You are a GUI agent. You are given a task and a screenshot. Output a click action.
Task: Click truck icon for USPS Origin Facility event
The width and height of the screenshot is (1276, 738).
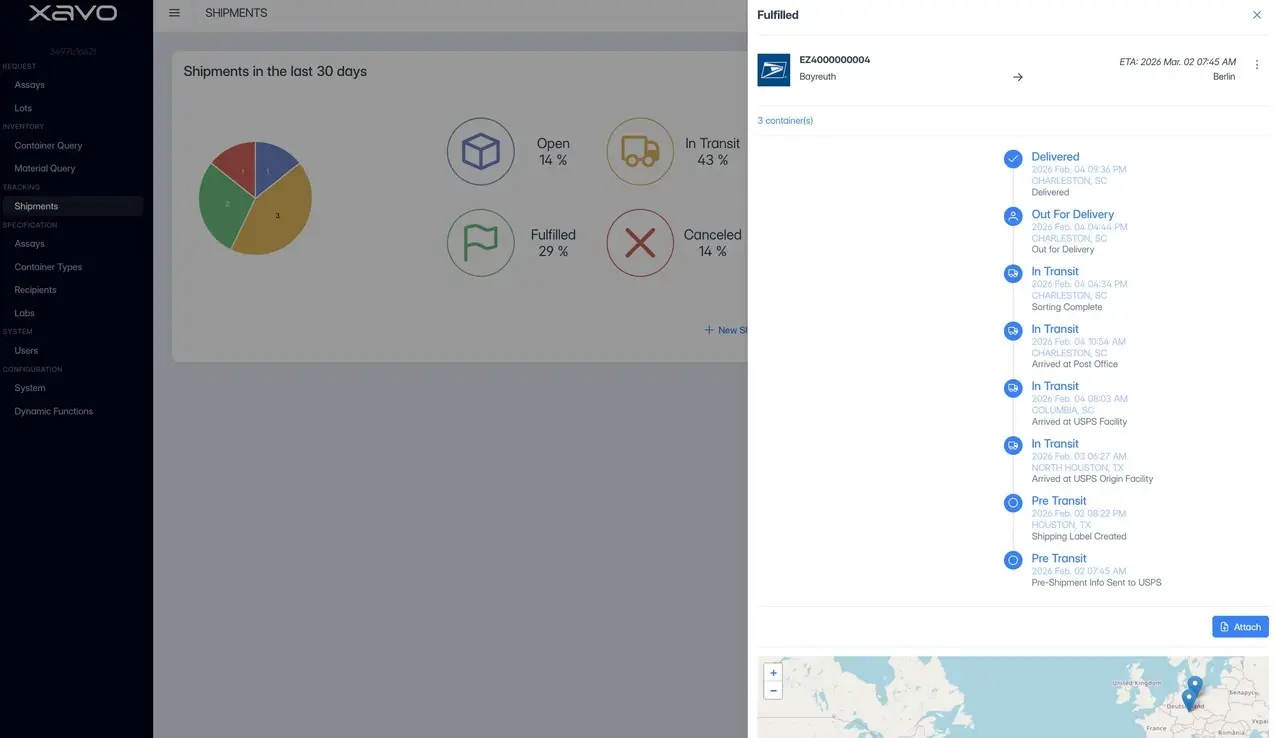(x=1013, y=445)
